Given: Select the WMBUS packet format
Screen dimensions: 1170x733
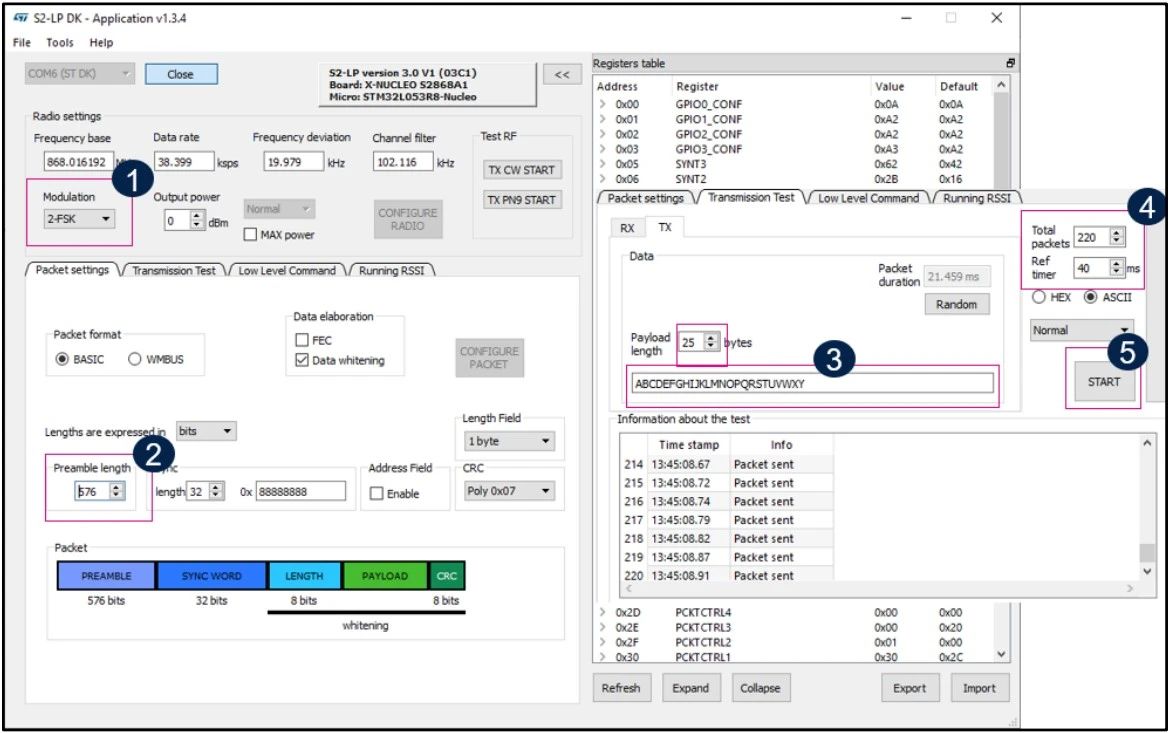Looking at the screenshot, I should (134, 360).
